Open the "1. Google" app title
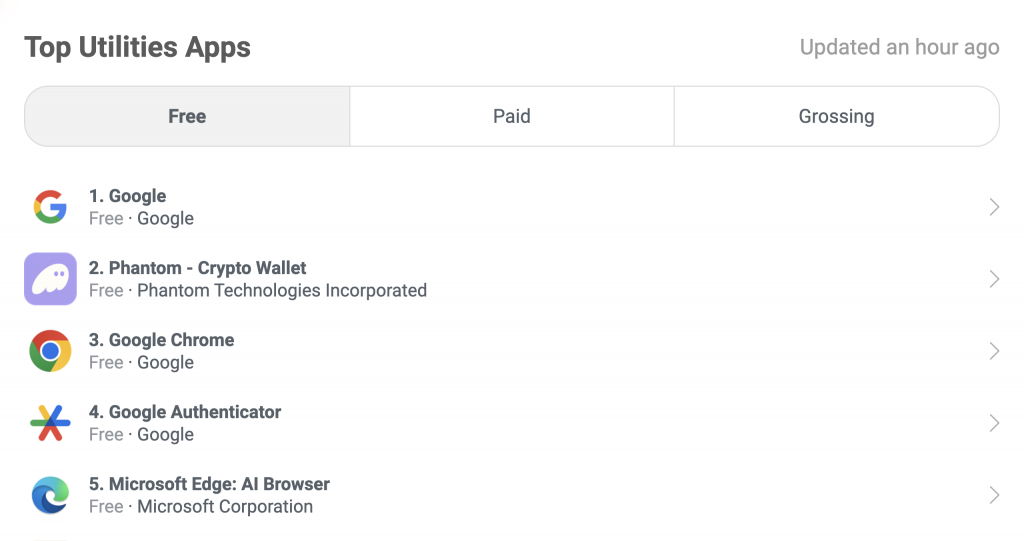Screen dimensions: 1024x541 coord(127,196)
